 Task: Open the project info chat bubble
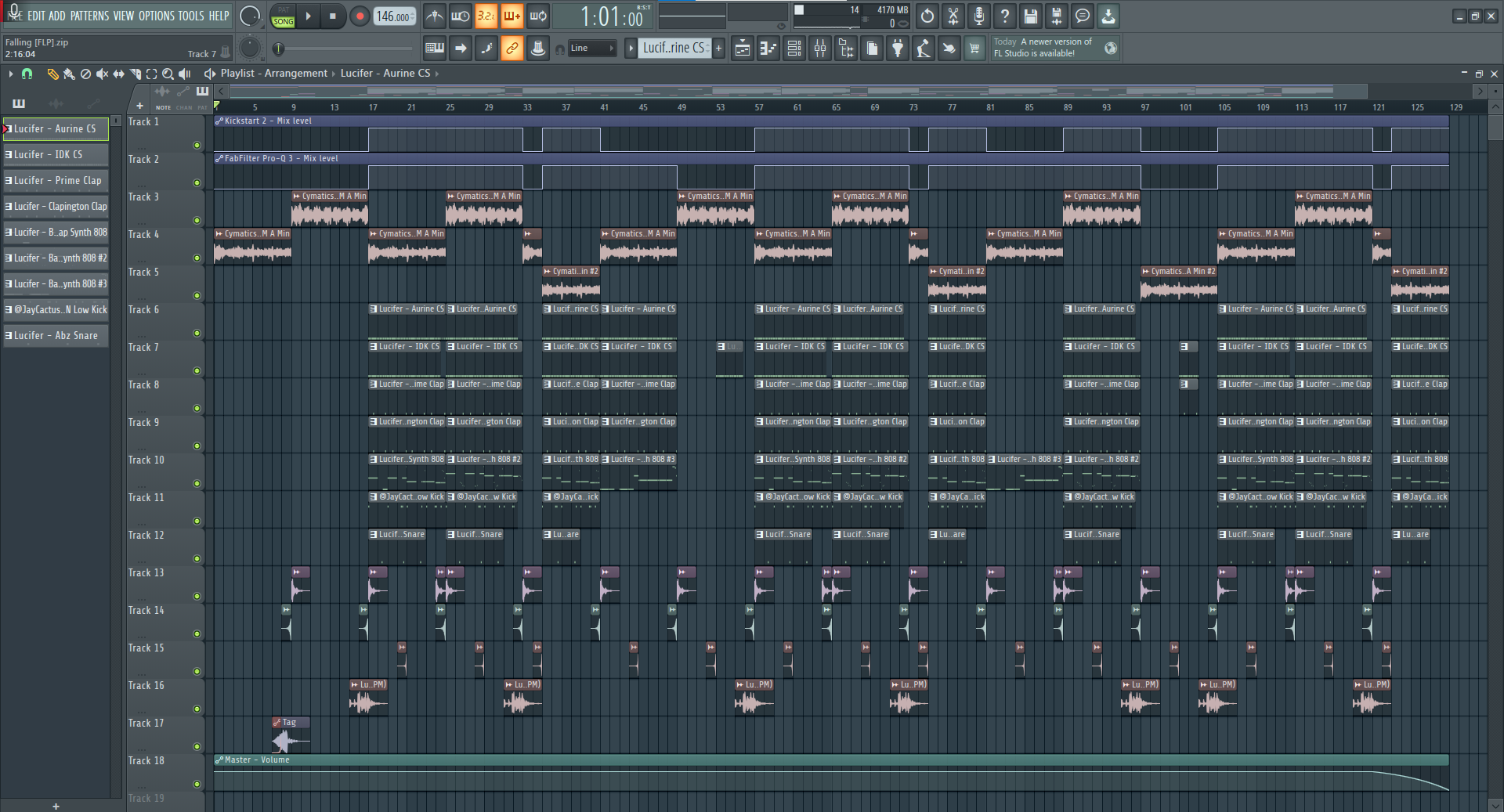click(1083, 16)
